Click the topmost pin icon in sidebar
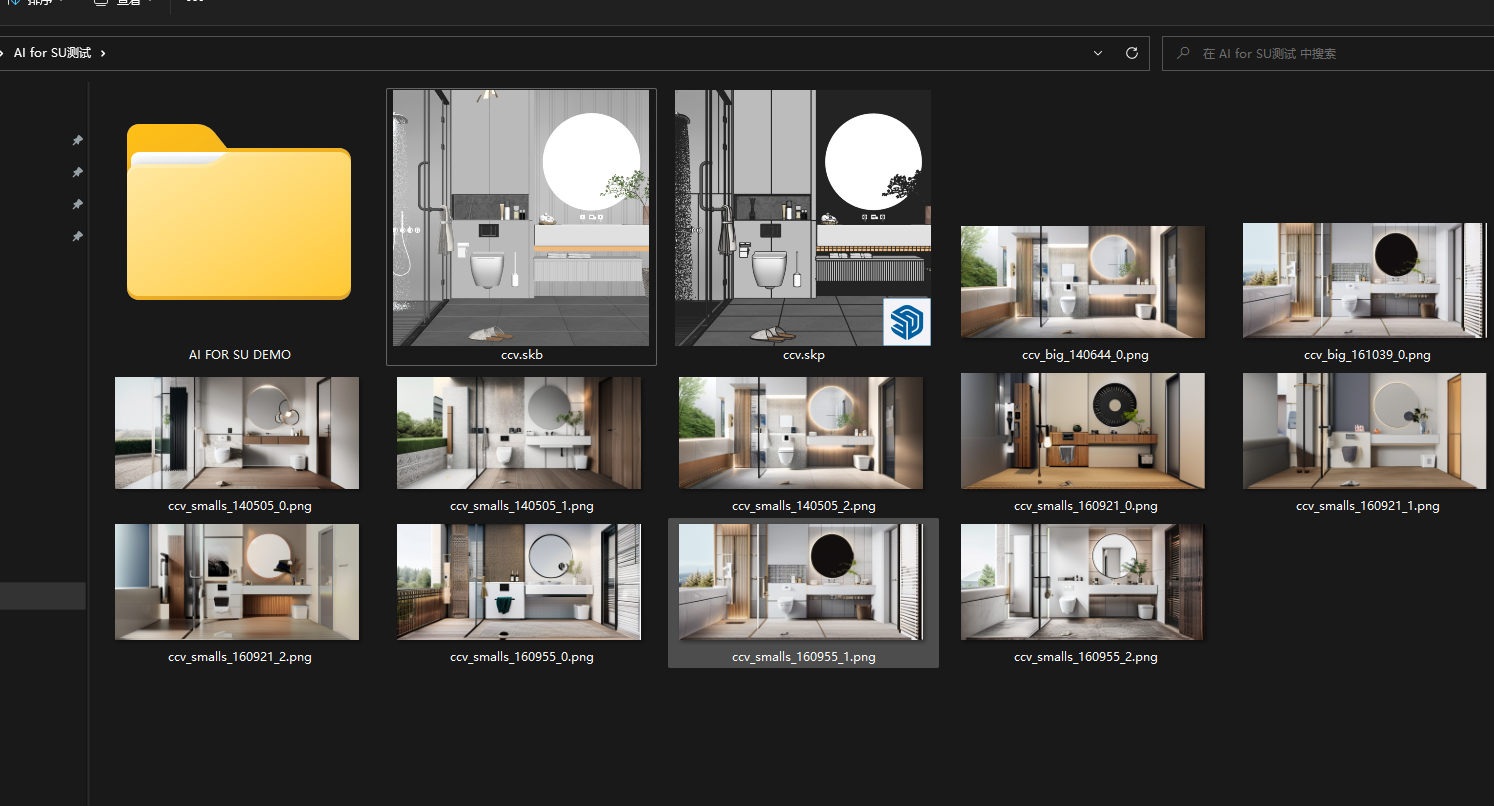The width and height of the screenshot is (1494, 806). tap(77, 141)
